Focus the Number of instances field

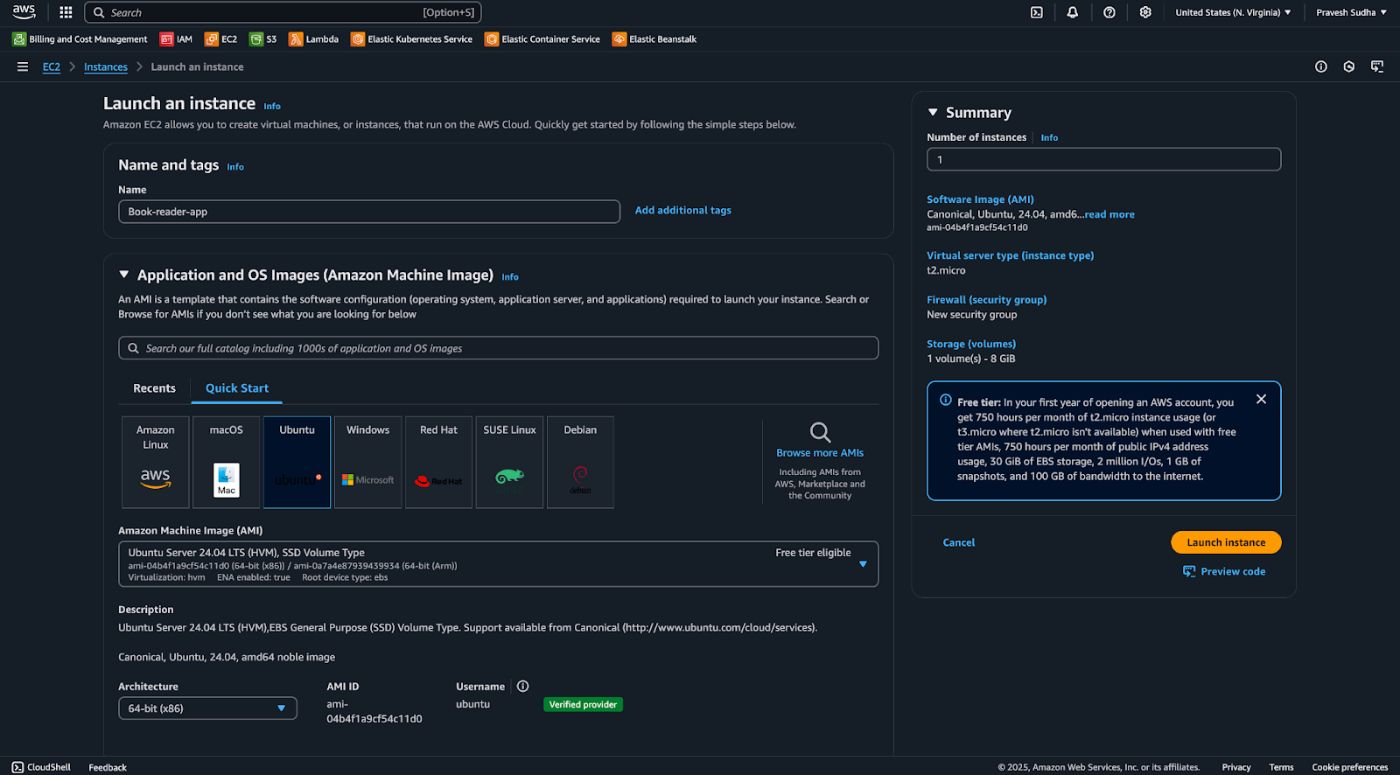pyautogui.click(x=1104, y=159)
